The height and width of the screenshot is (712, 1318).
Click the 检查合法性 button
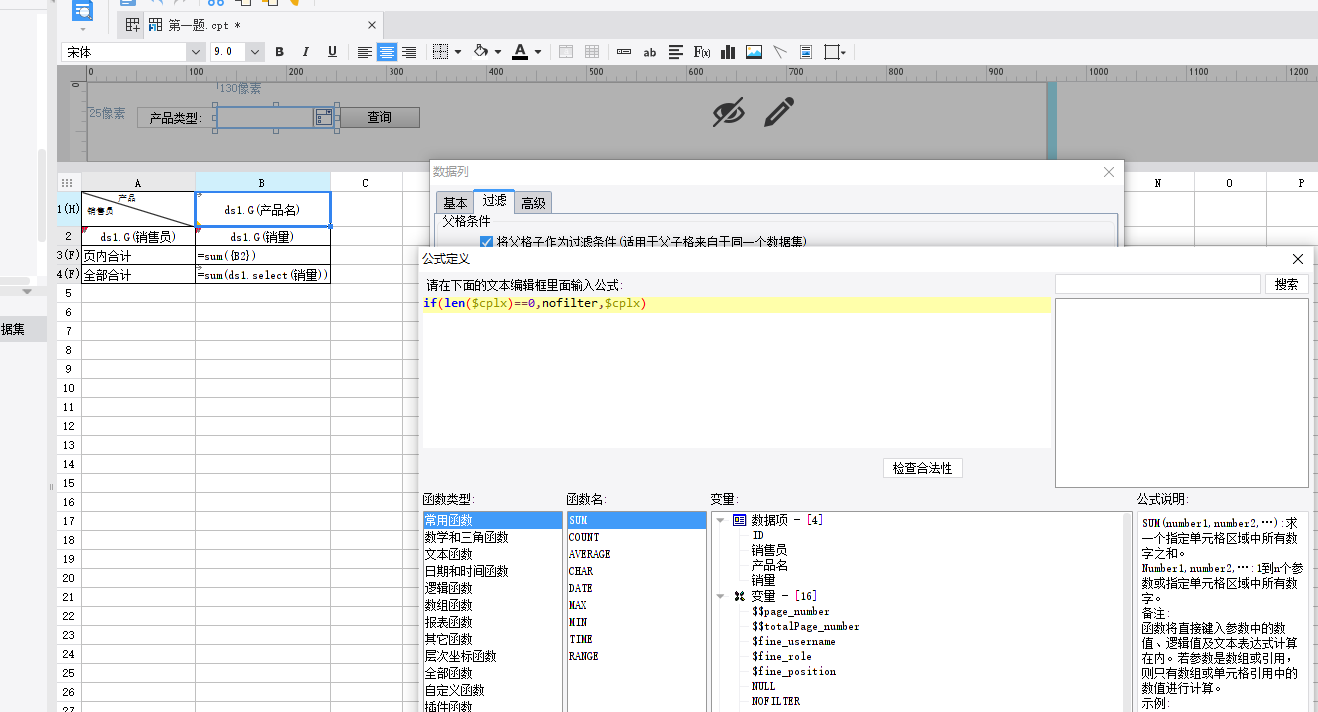tap(922, 468)
